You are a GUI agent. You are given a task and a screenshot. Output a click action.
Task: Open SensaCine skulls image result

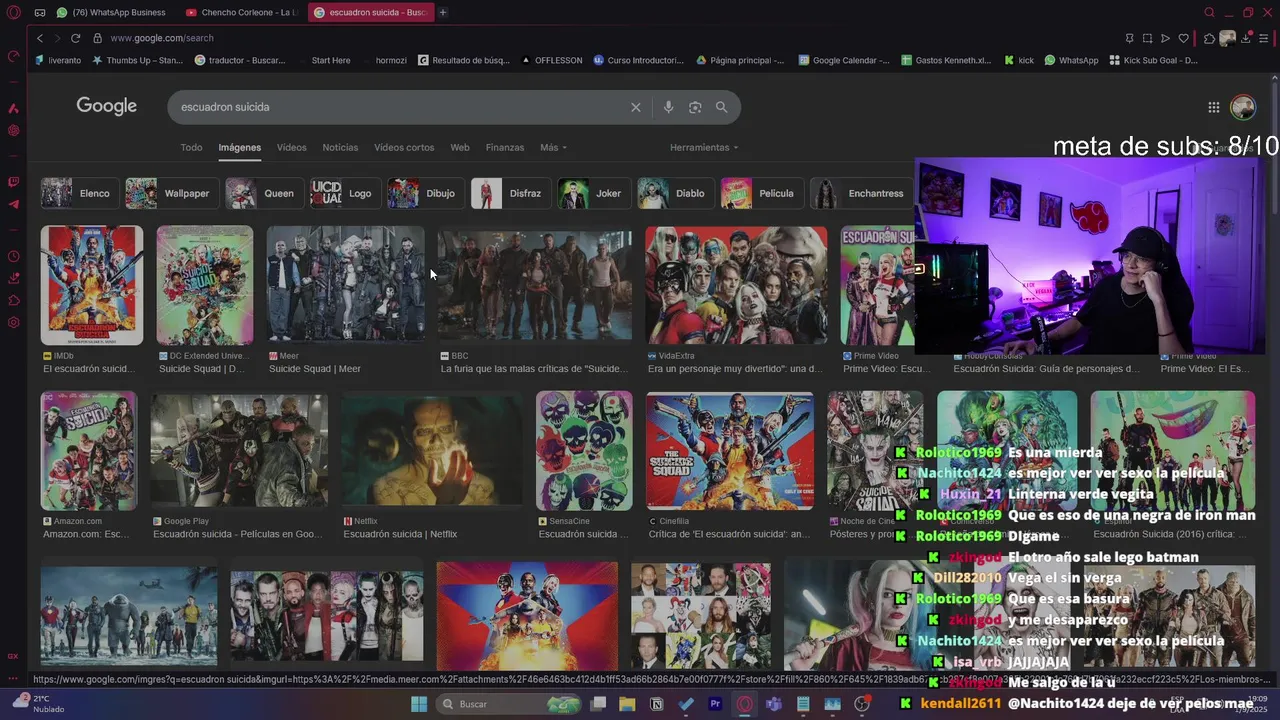point(584,450)
